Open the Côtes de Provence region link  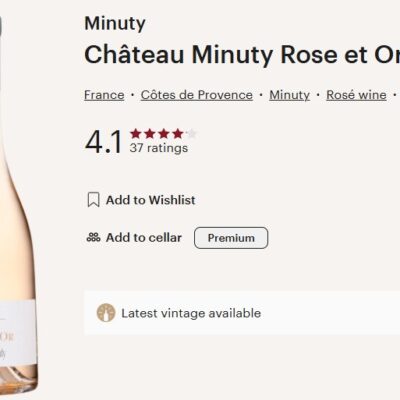point(197,95)
